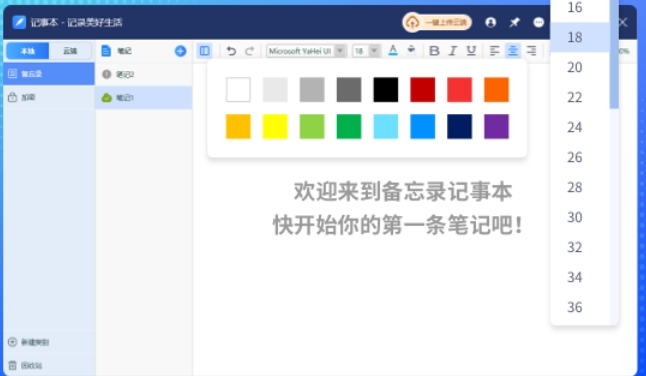This screenshot has width=646, height=376.
Task: Close the notepad window with the X
Action: point(623,22)
